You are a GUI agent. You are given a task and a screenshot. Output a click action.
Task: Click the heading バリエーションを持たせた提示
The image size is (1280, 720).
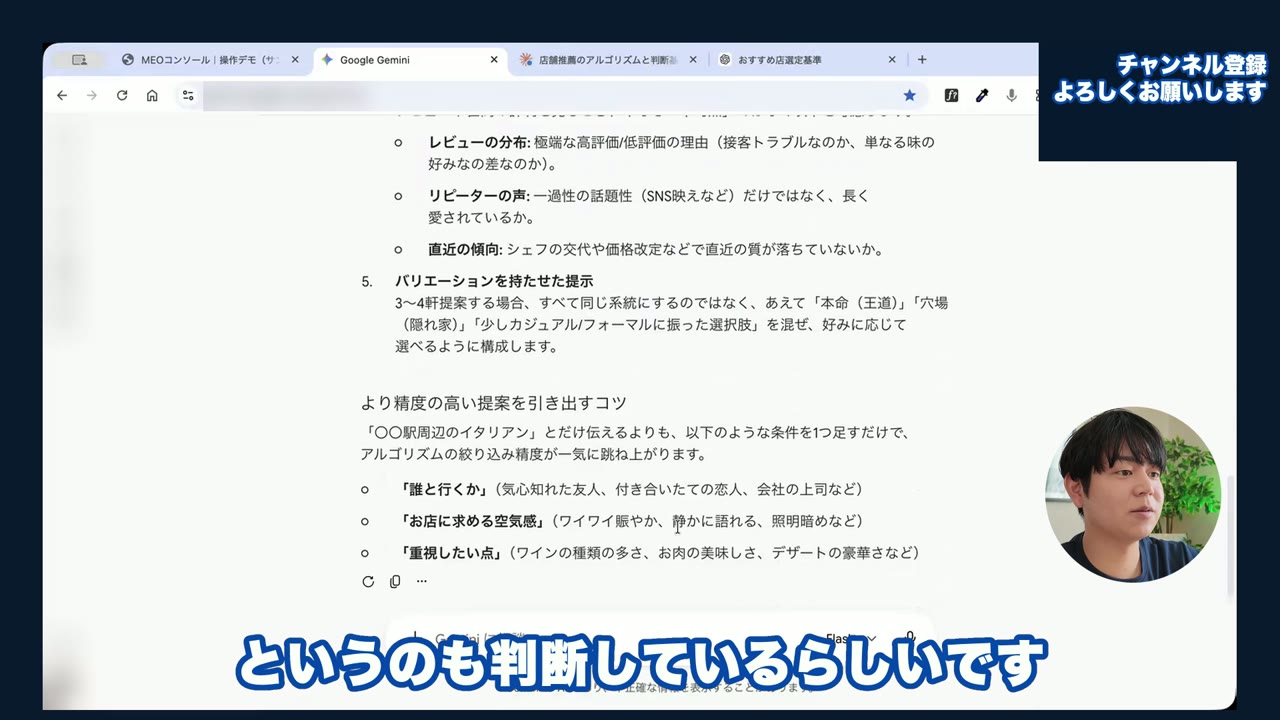494,281
